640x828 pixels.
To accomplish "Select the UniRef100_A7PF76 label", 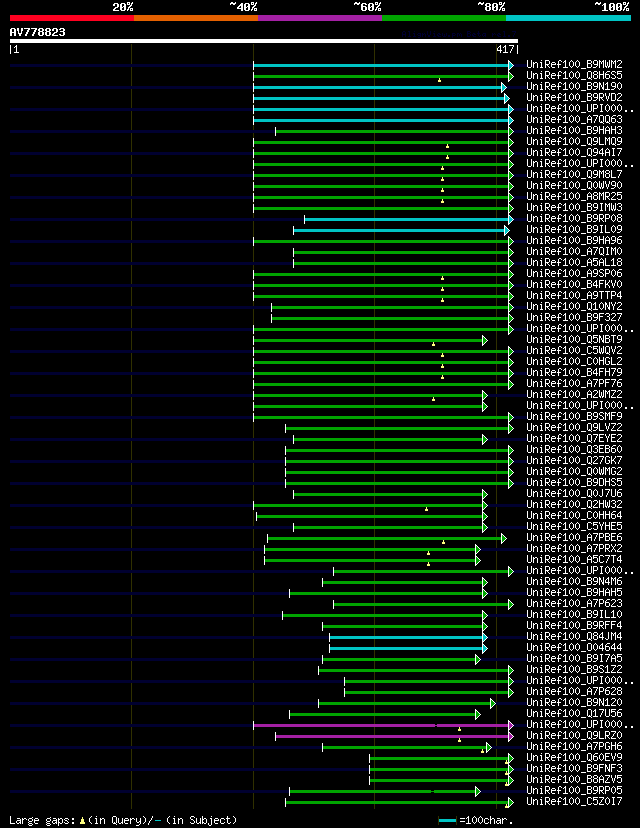I will [x=575, y=383].
